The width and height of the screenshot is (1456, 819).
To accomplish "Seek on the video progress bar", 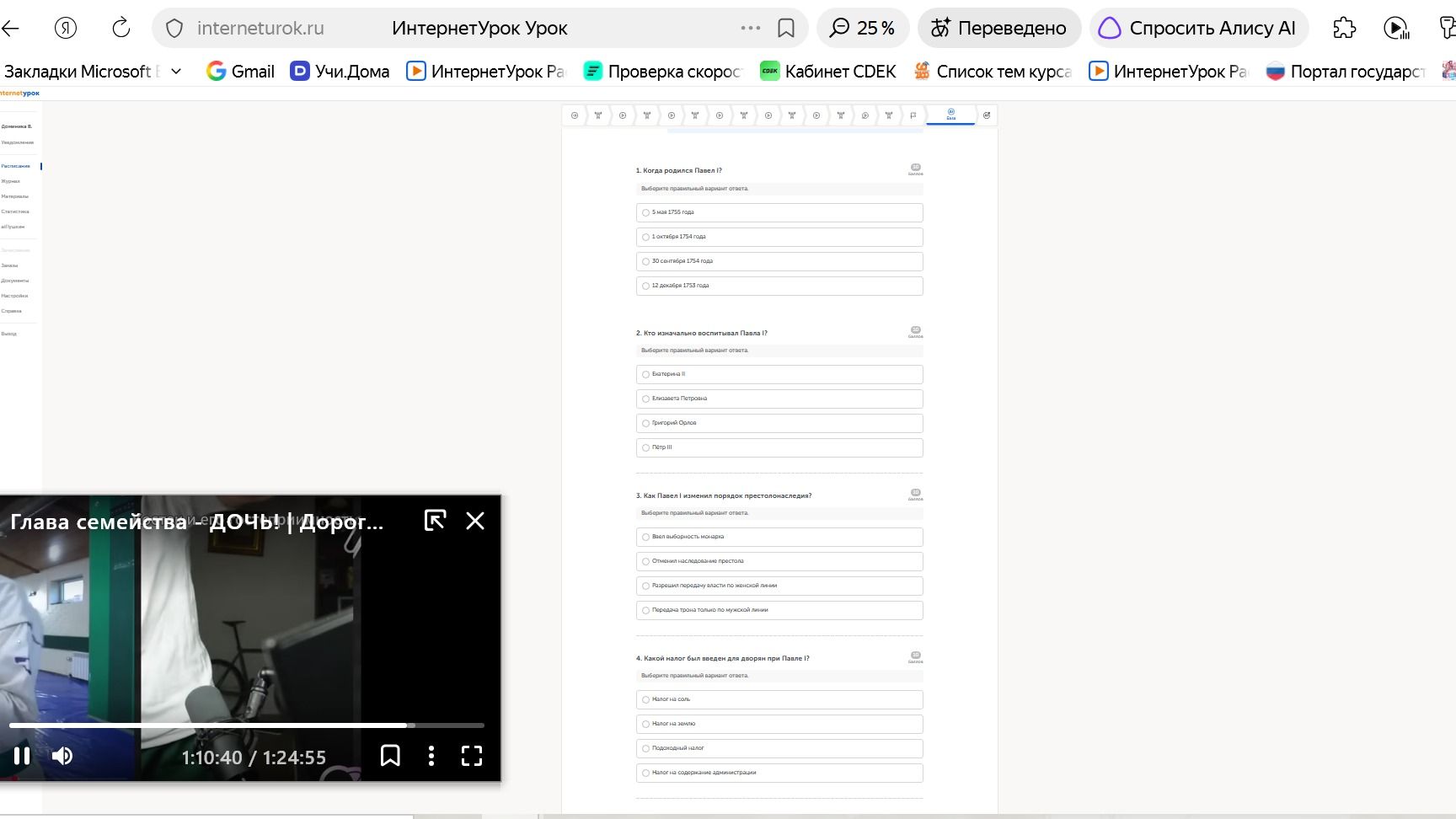I will pos(247,725).
